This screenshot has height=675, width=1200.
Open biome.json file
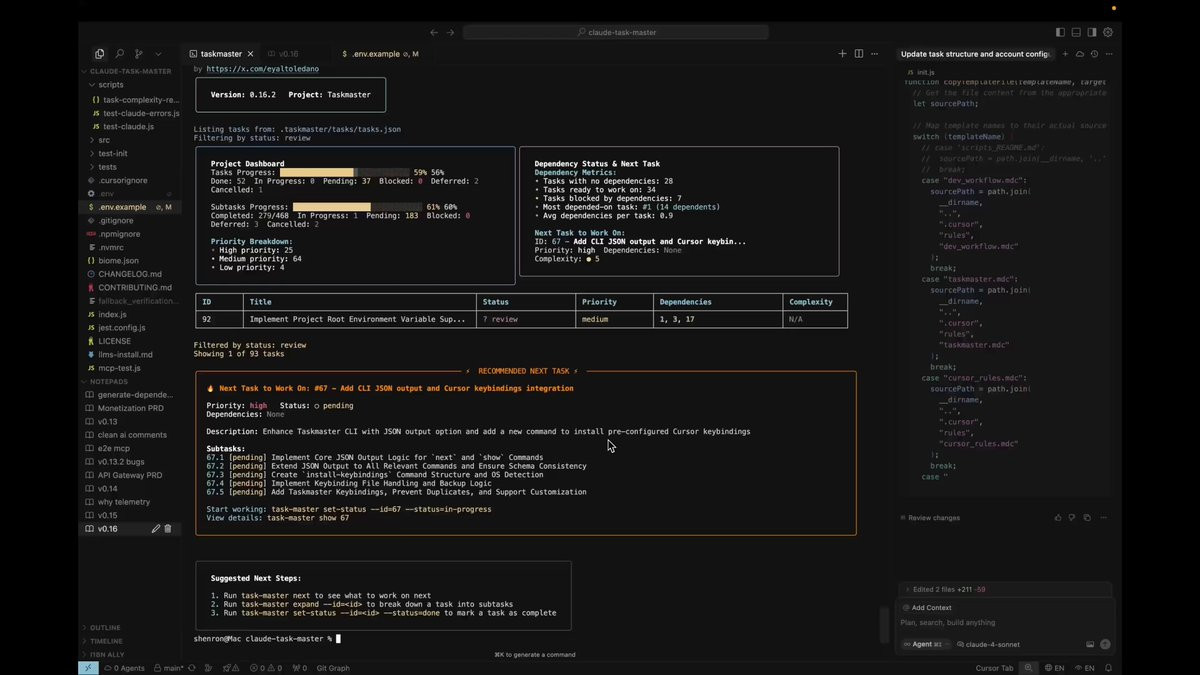[132, 260]
